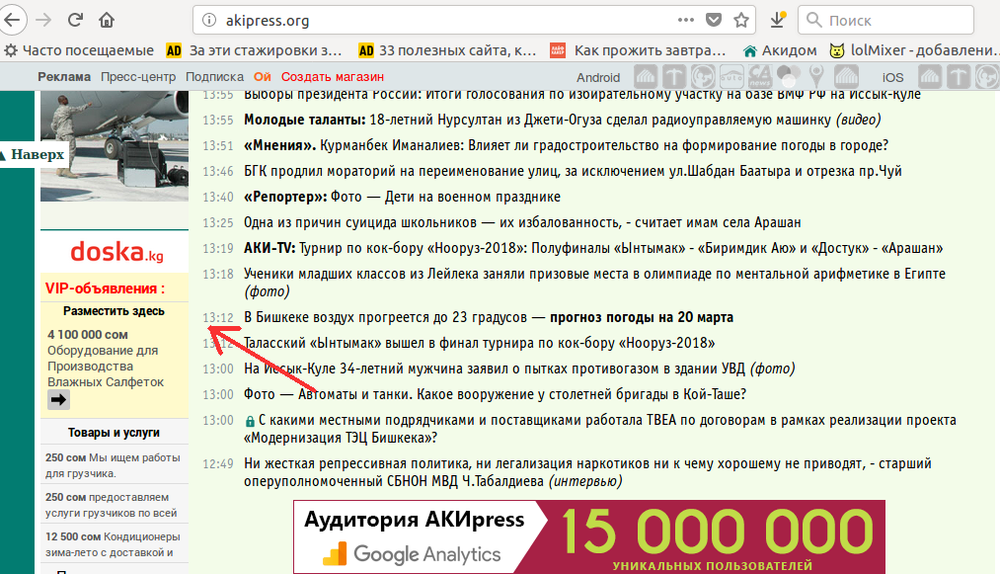Open the Акидом bookmark
Image resolution: width=1000 pixels, height=574 pixels.
780,50
